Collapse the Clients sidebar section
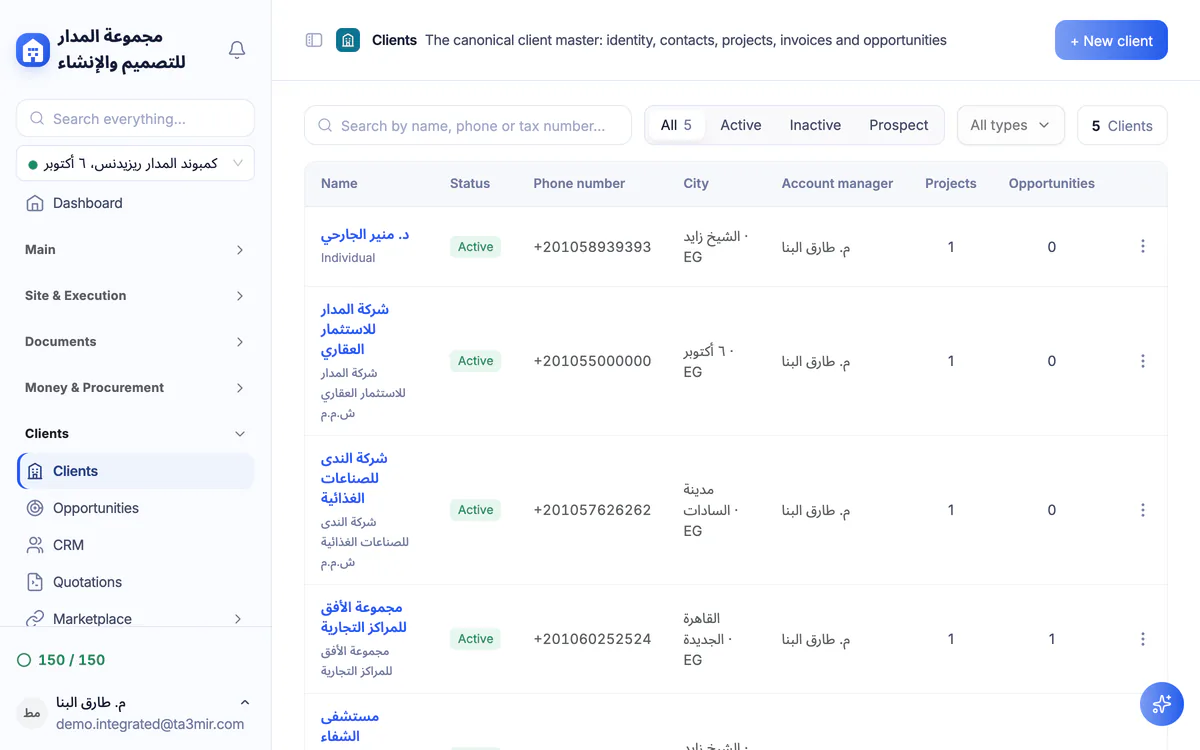The width and height of the screenshot is (1200, 750). pos(135,434)
